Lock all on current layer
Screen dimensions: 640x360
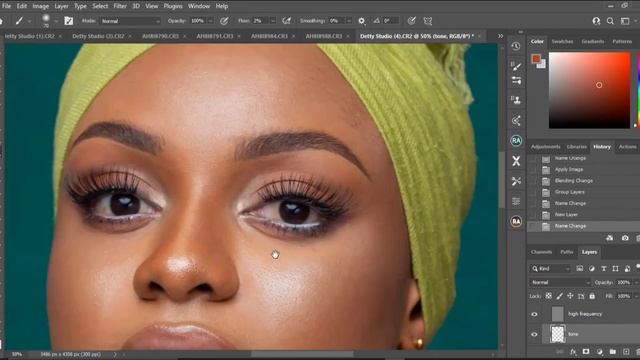pos(592,296)
